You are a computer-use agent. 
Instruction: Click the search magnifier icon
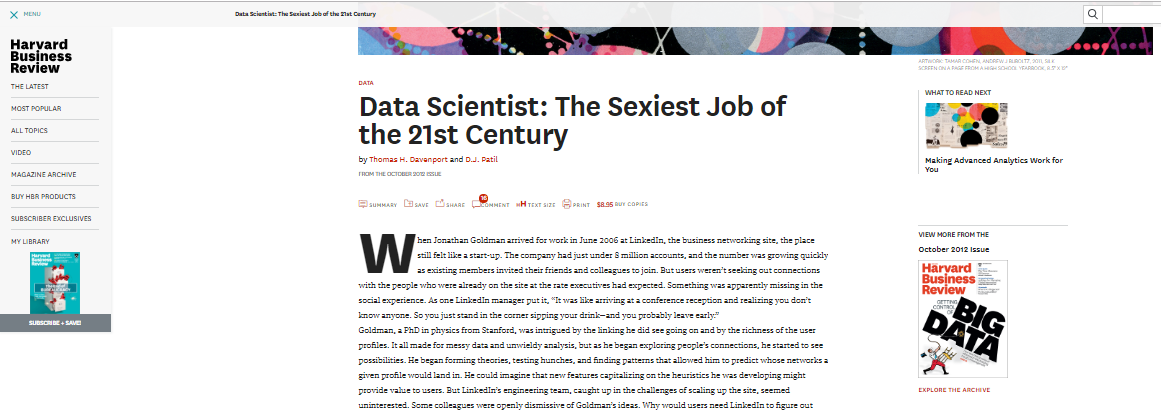1092,14
